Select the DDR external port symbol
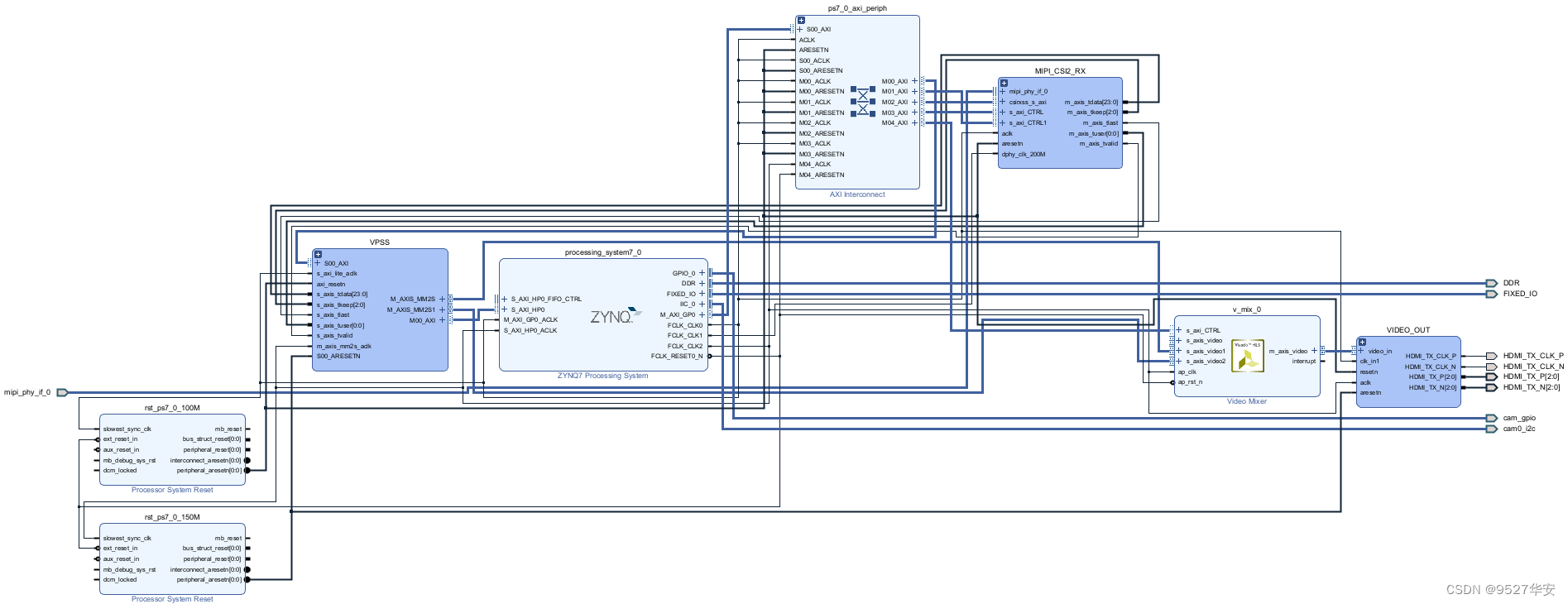 pos(1492,283)
